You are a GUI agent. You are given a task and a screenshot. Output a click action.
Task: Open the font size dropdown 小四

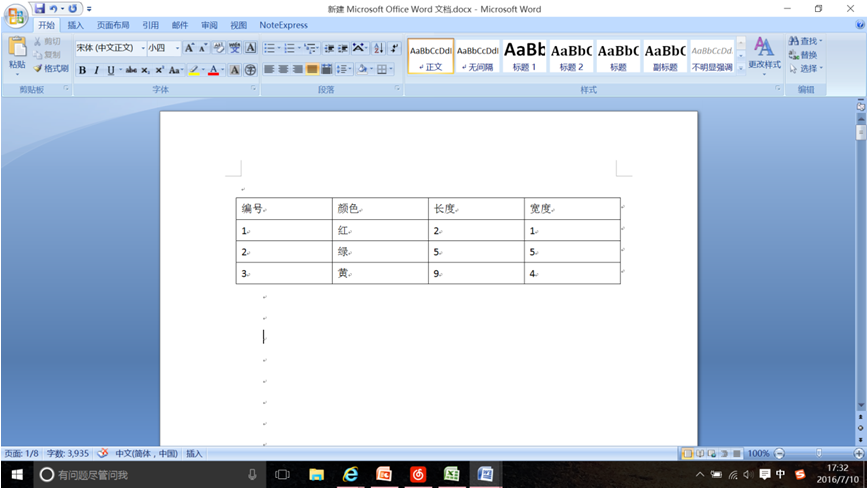177,48
